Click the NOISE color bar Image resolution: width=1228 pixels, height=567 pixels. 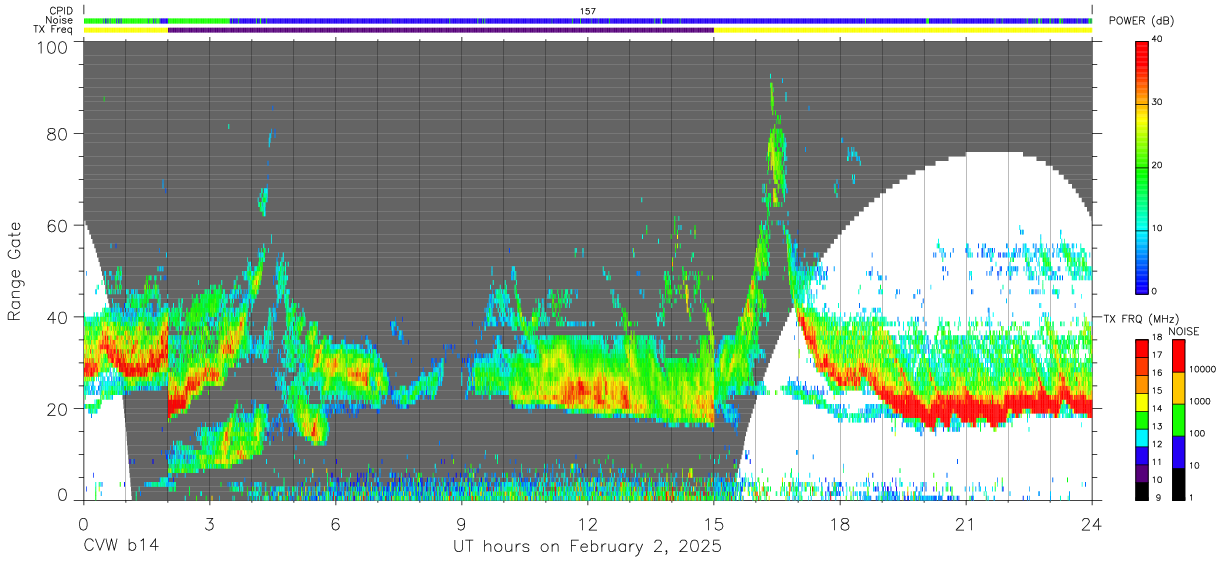[1179, 418]
